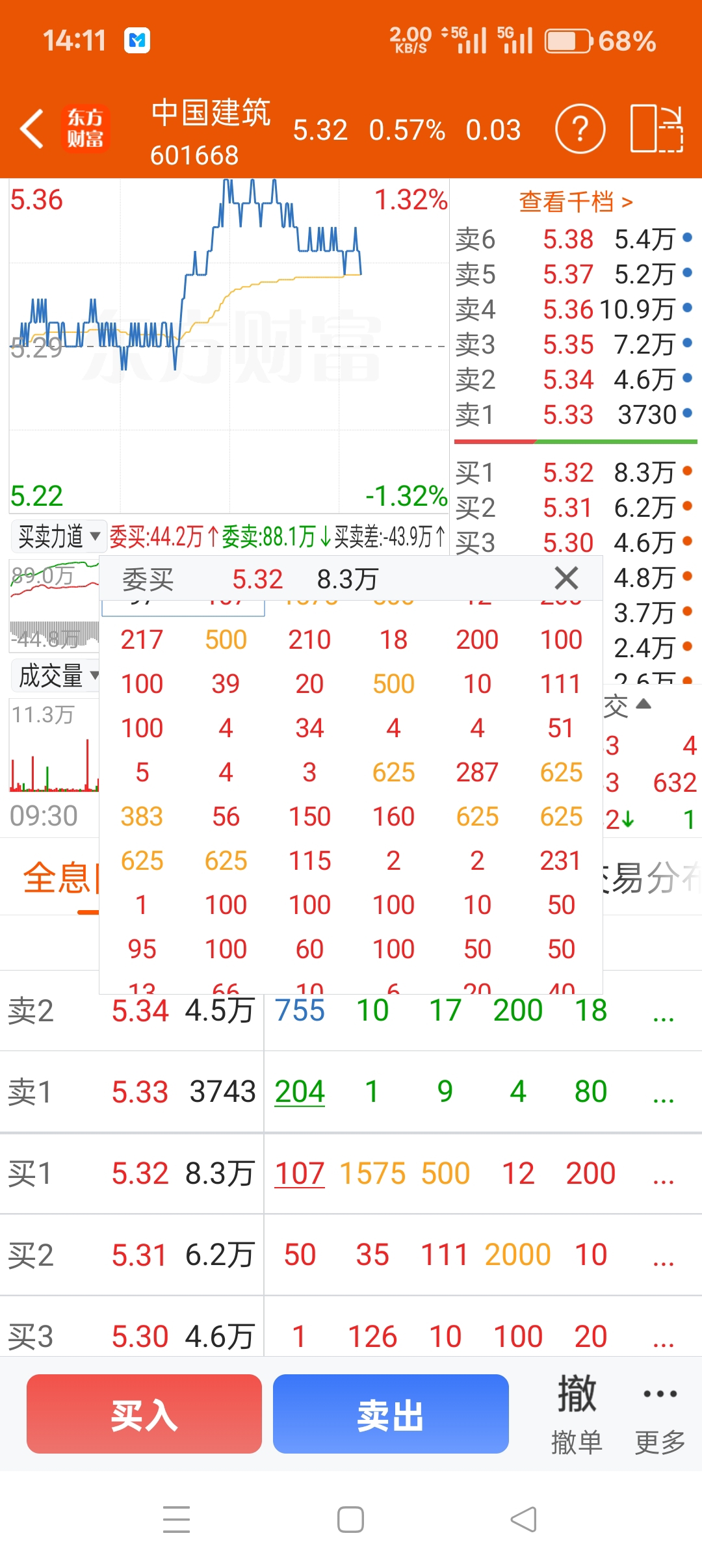
Task: Tap the Android back triangle button
Action: point(524,1519)
